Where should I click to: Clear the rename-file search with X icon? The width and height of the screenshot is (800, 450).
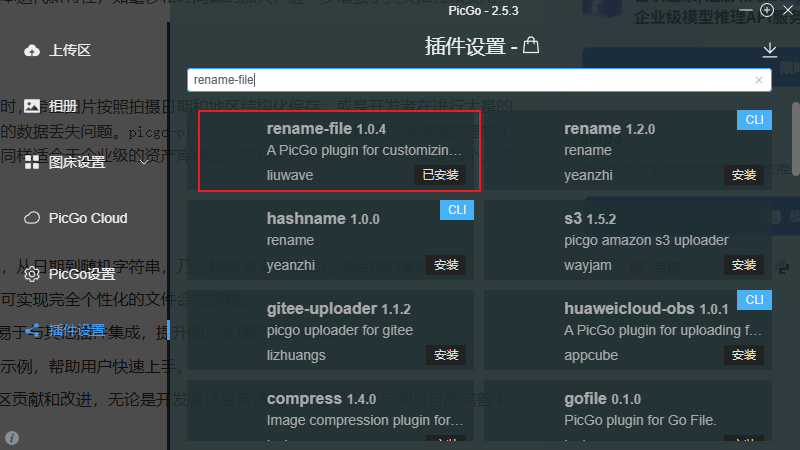(759, 80)
